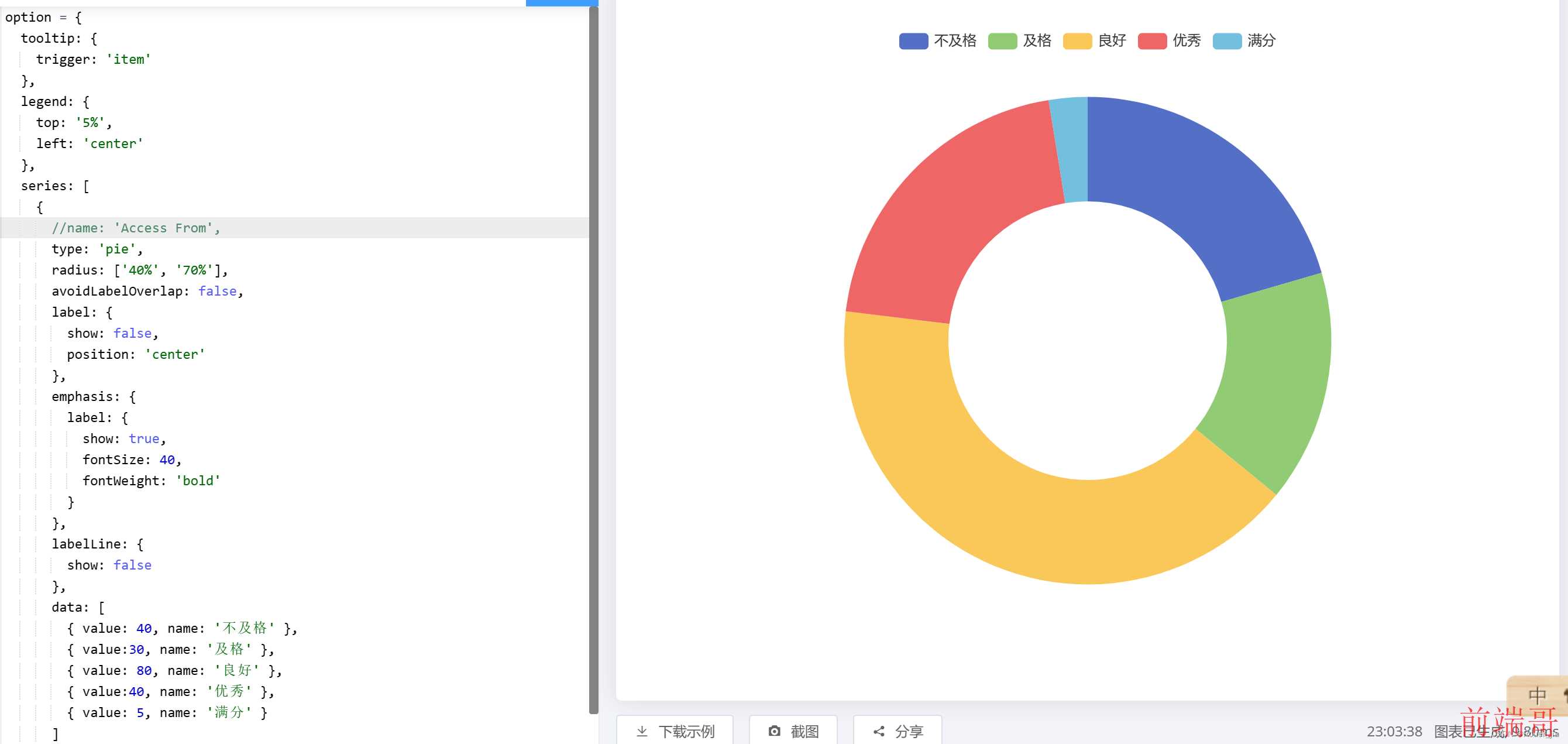Click the code editor vertical scrollbar
The image size is (1568, 744).
click(593, 359)
